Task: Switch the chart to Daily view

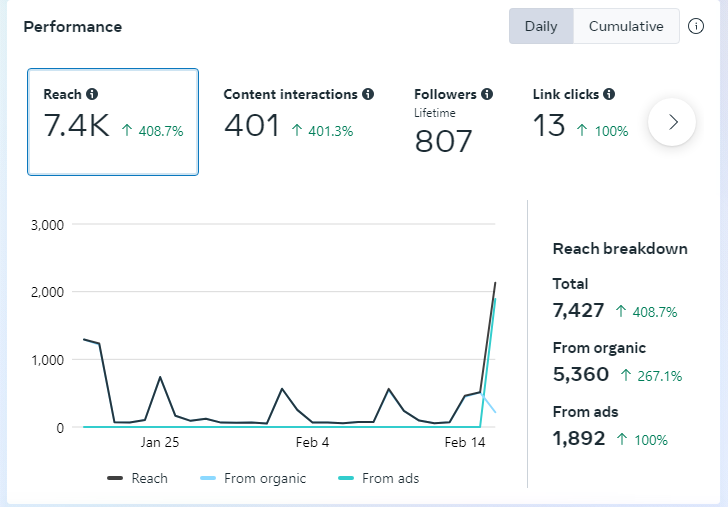Action: 541,27
